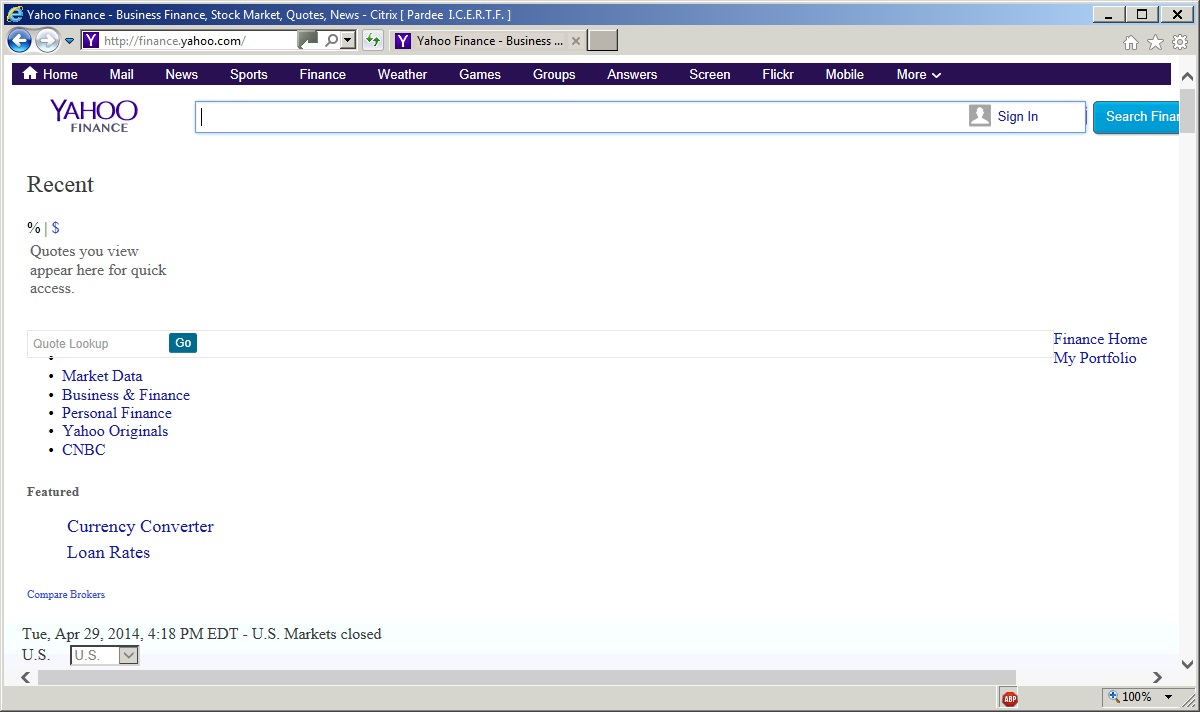Open the browser Tools gear icon
1200x712 pixels.
(1180, 42)
